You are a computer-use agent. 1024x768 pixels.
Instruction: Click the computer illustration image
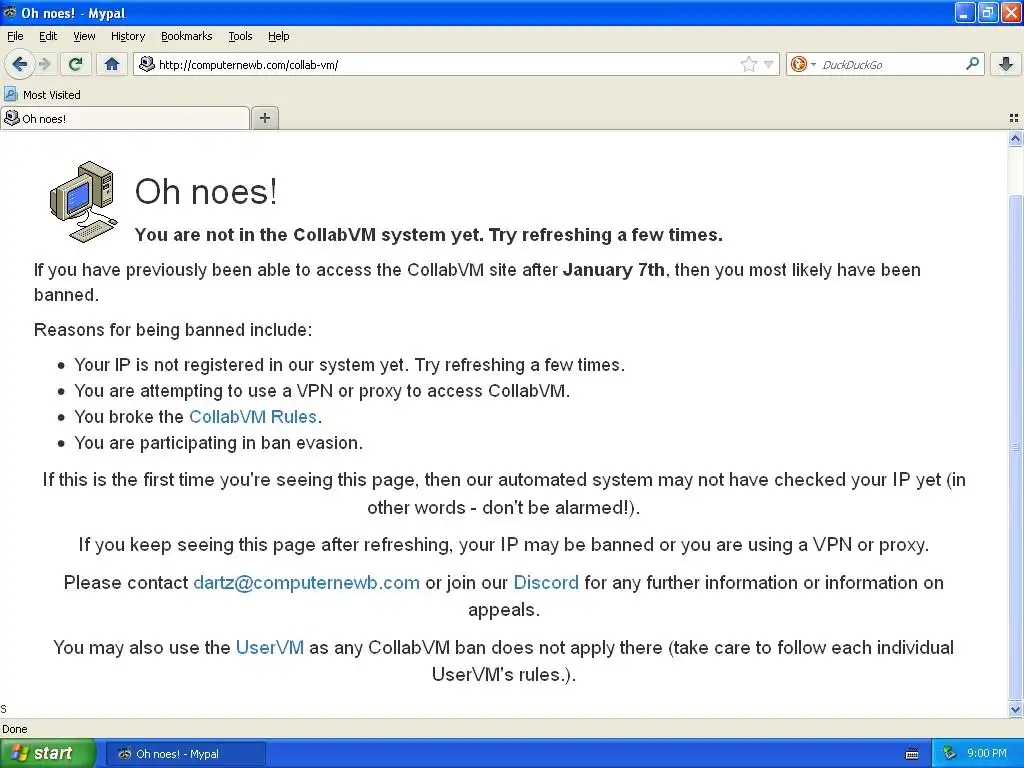[x=84, y=202]
